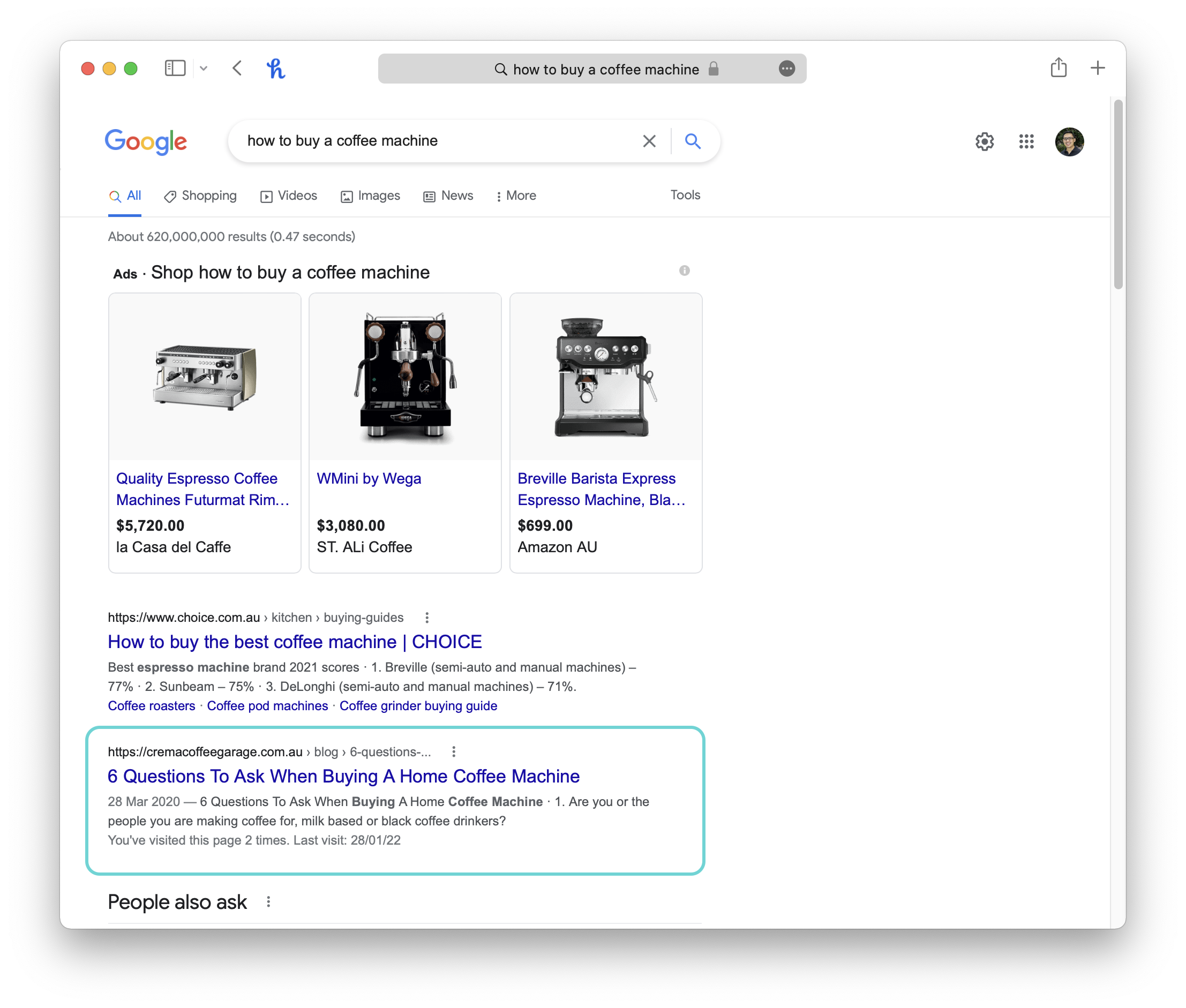Screen dimensions: 1186x1008
Task: Click the page vertical scrollbar thumb
Action: point(1119,194)
